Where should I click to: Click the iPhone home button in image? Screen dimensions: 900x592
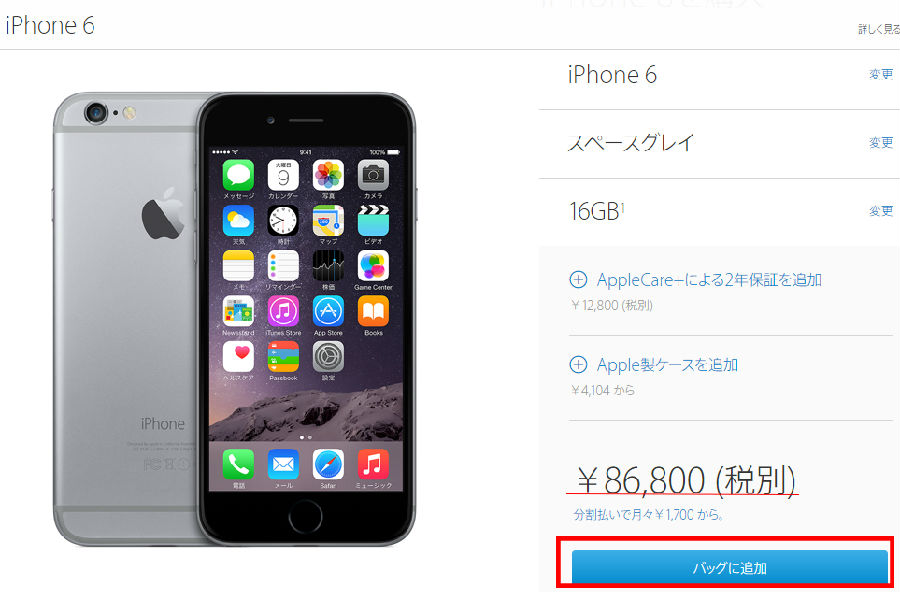pos(305,517)
